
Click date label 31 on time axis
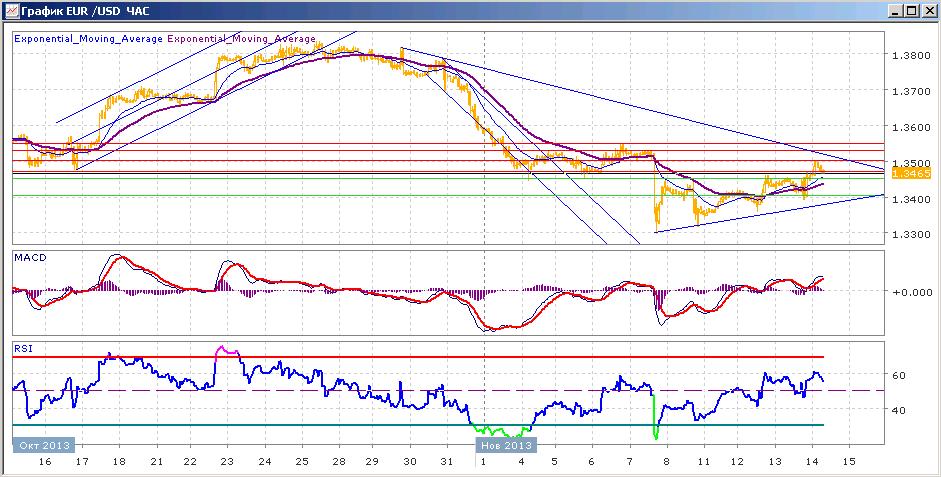(x=446, y=463)
